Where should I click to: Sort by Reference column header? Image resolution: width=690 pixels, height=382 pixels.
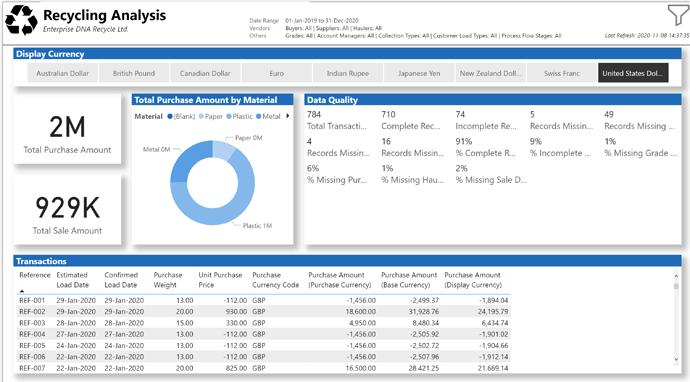tap(35, 275)
